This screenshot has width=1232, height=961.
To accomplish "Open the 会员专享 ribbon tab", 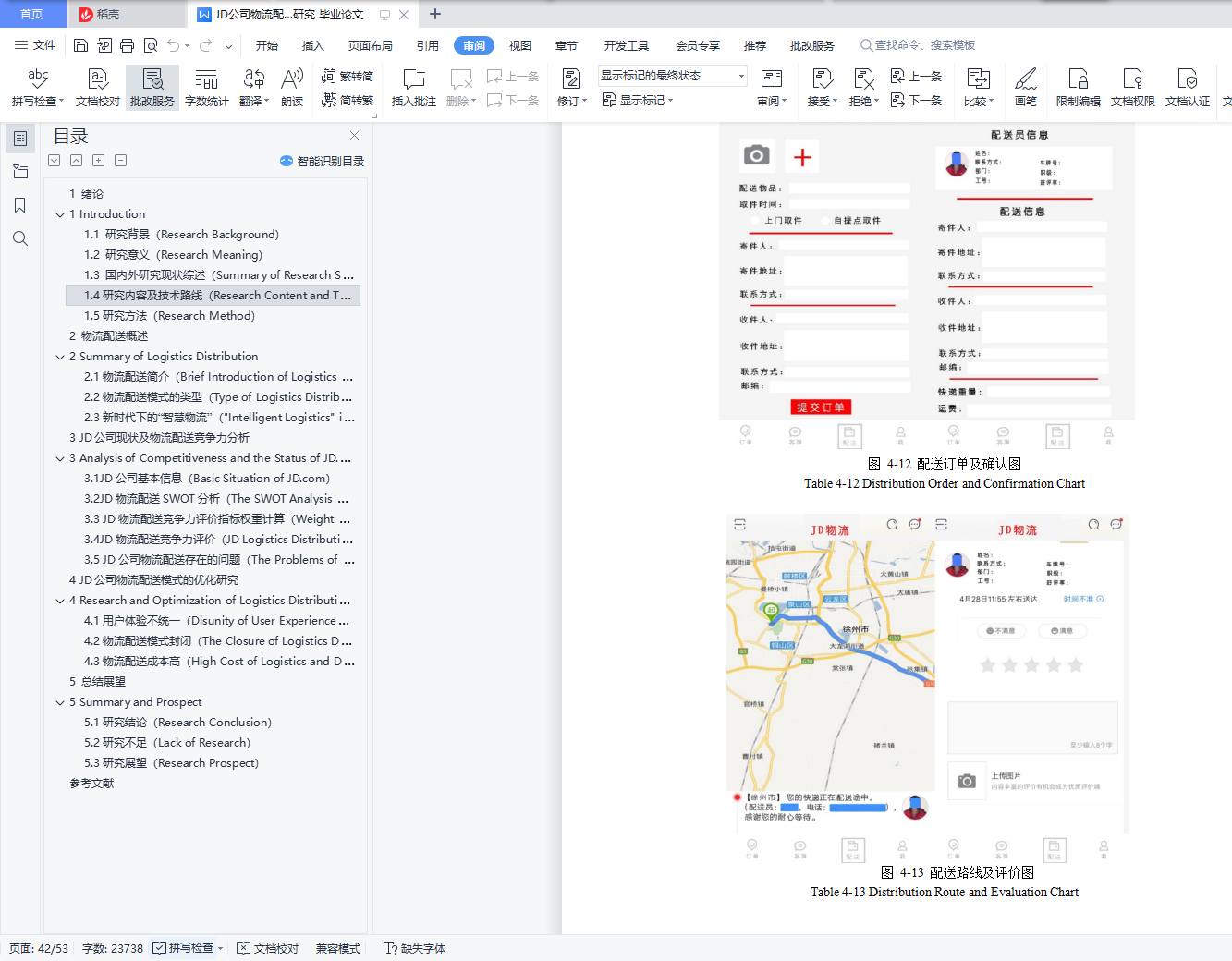I will pyautogui.click(x=698, y=45).
